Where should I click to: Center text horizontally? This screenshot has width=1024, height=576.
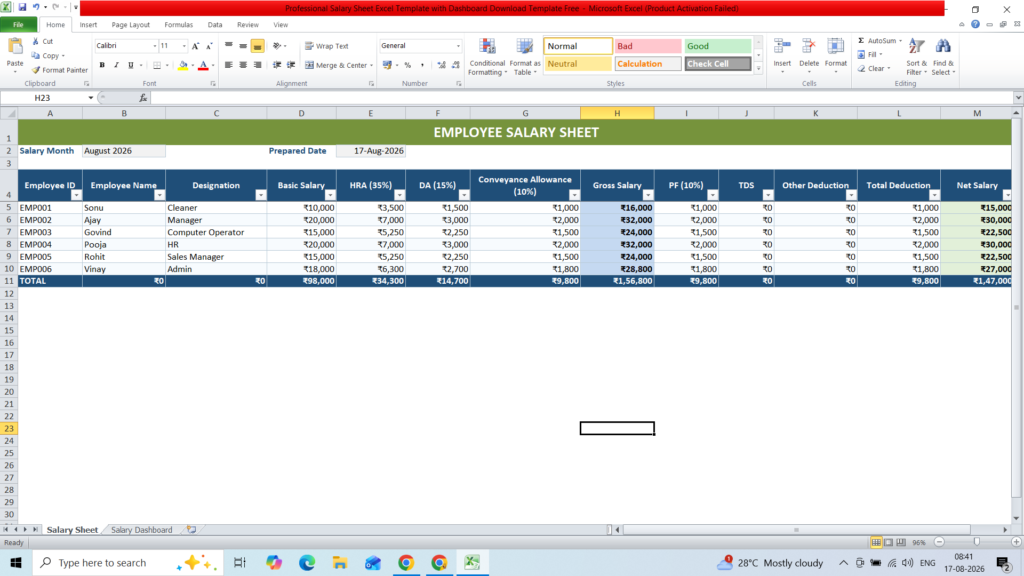[243, 65]
